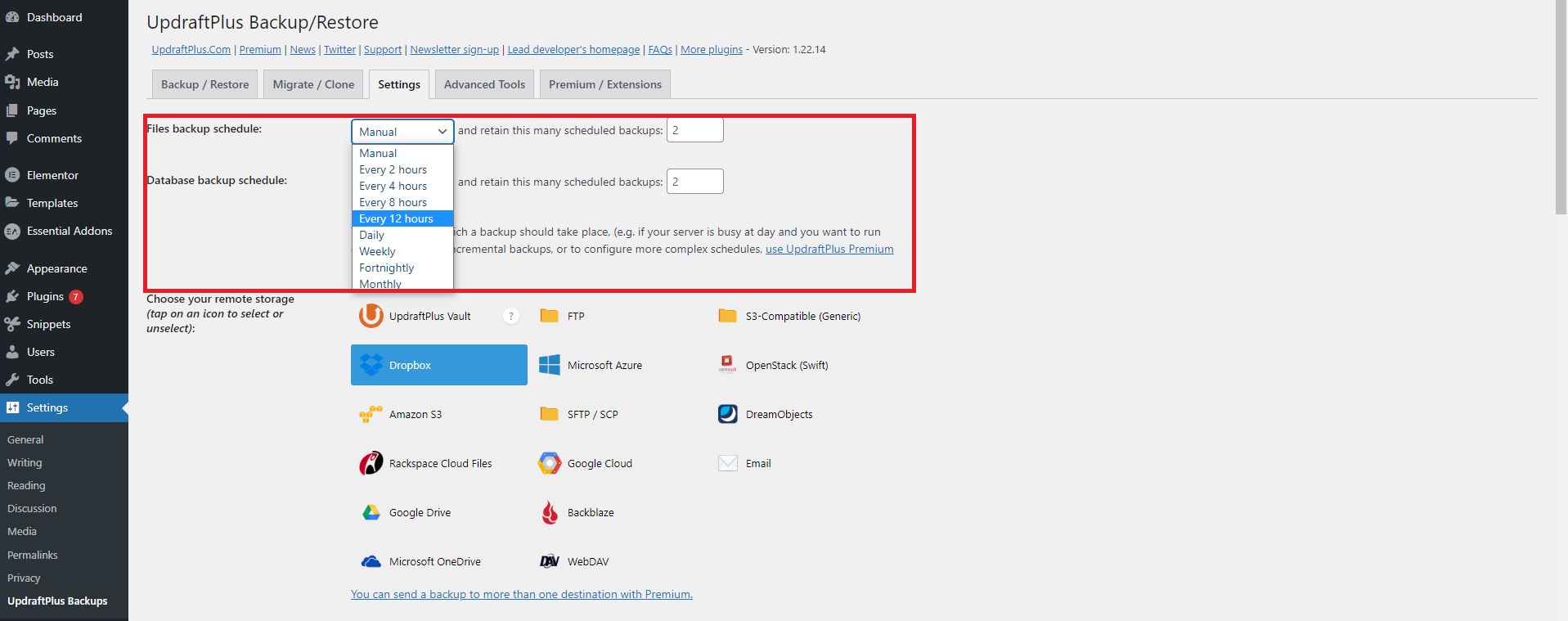Switch to Backup / Restore tab
This screenshot has width=1568, height=621.
pyautogui.click(x=204, y=84)
